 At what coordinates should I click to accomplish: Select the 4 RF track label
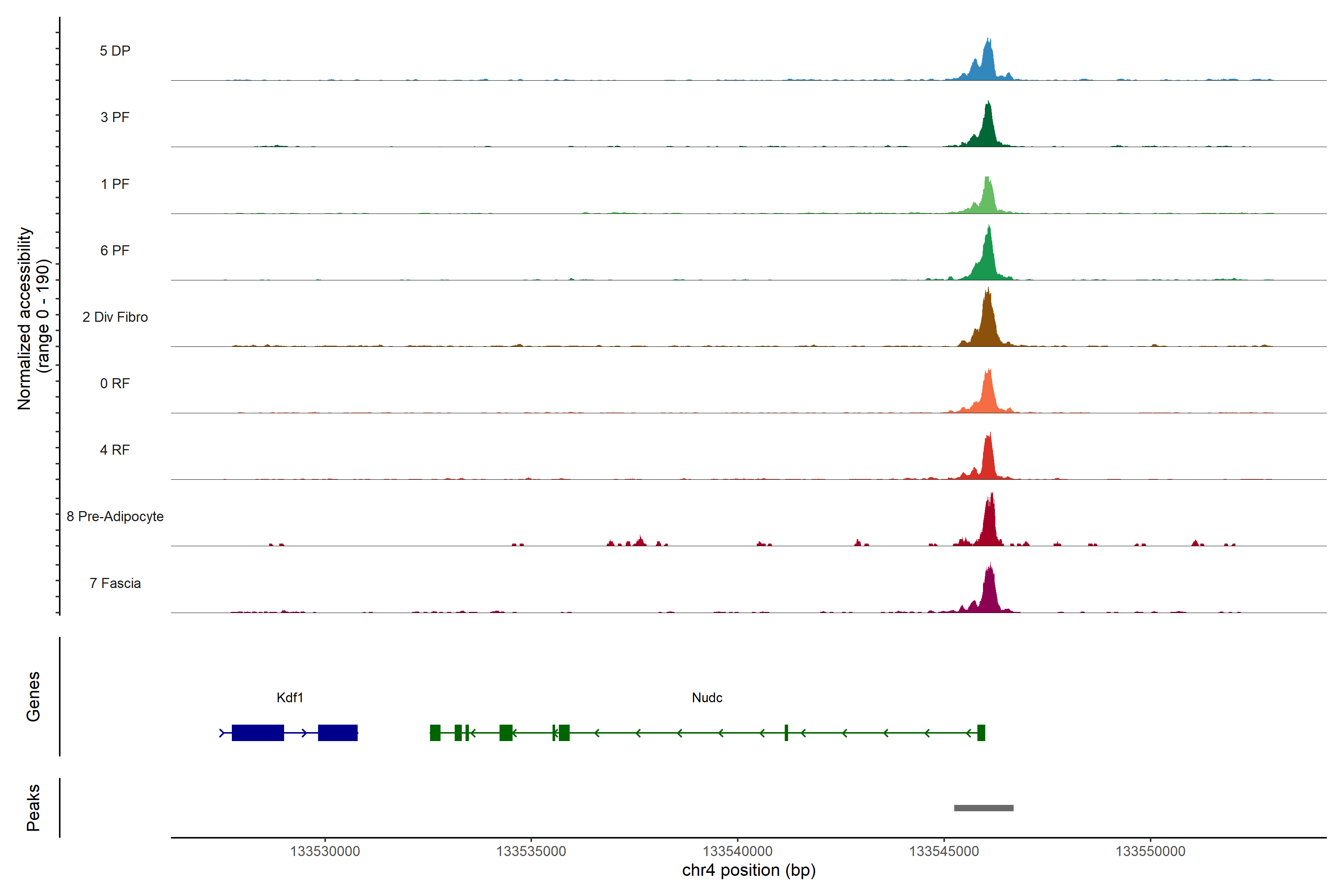click(115, 450)
